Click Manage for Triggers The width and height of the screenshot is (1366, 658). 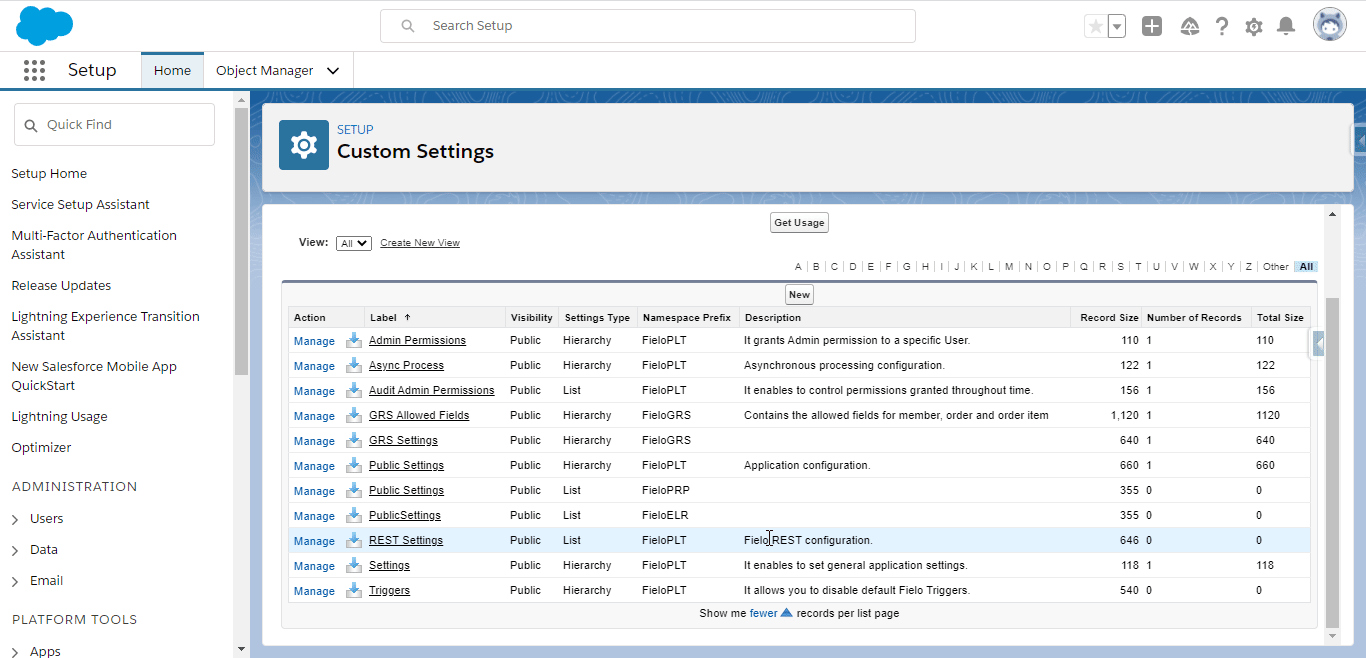click(314, 591)
